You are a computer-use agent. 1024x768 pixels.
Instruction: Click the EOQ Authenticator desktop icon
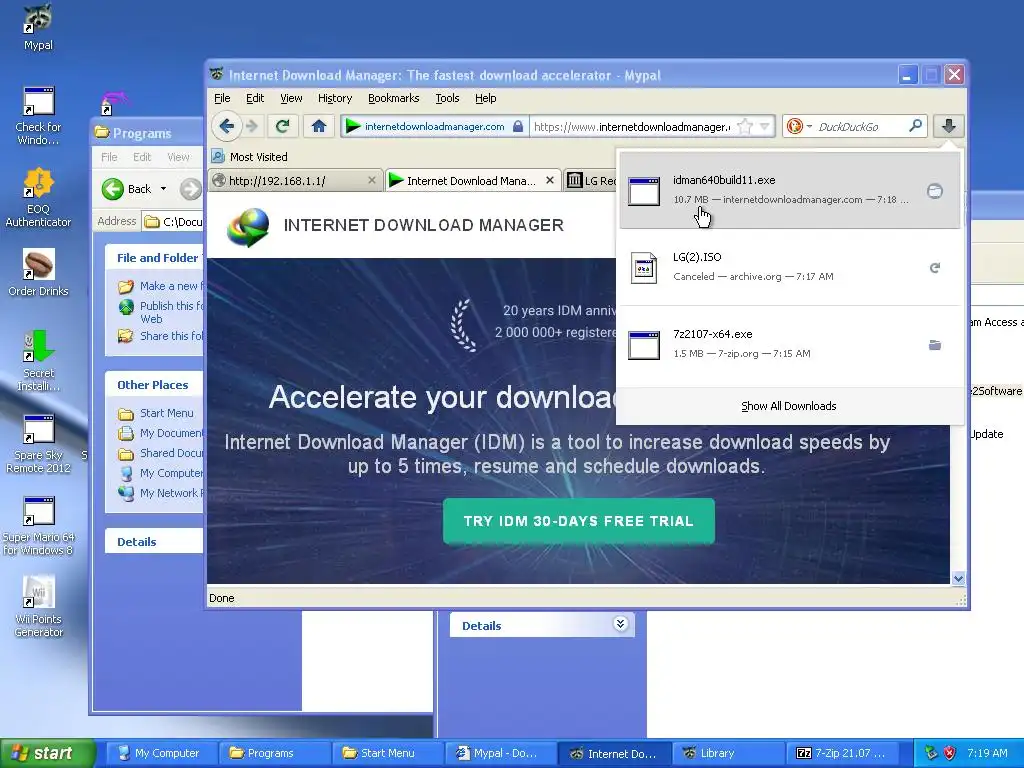click(38, 197)
